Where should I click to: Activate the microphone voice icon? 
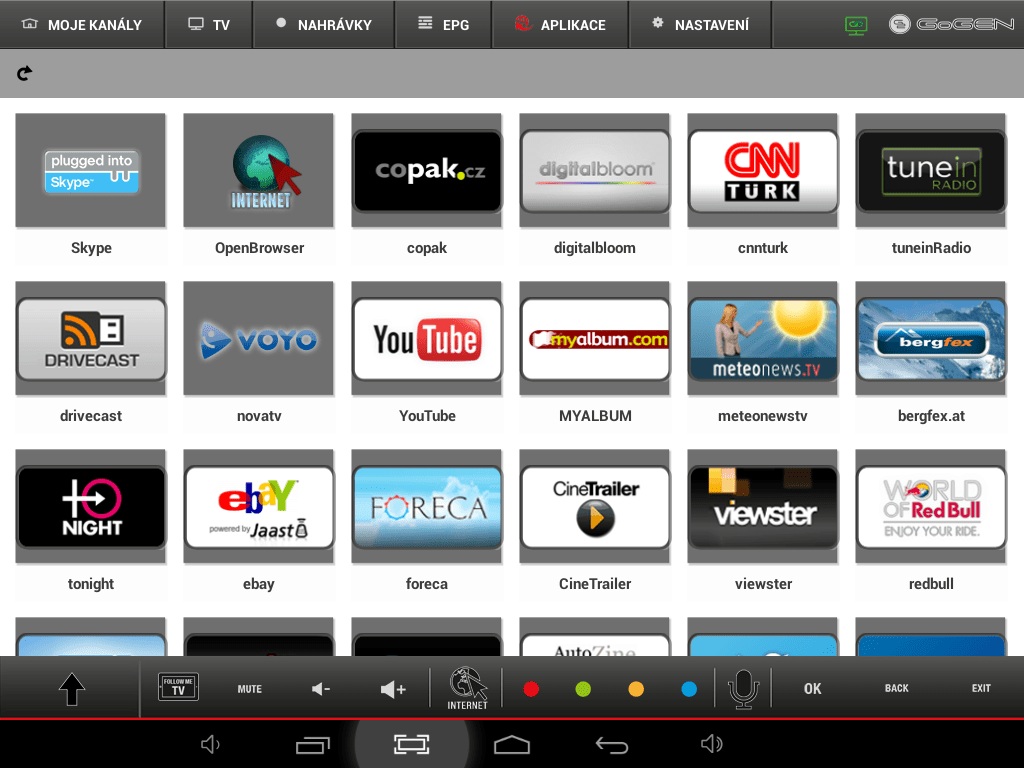pos(743,689)
